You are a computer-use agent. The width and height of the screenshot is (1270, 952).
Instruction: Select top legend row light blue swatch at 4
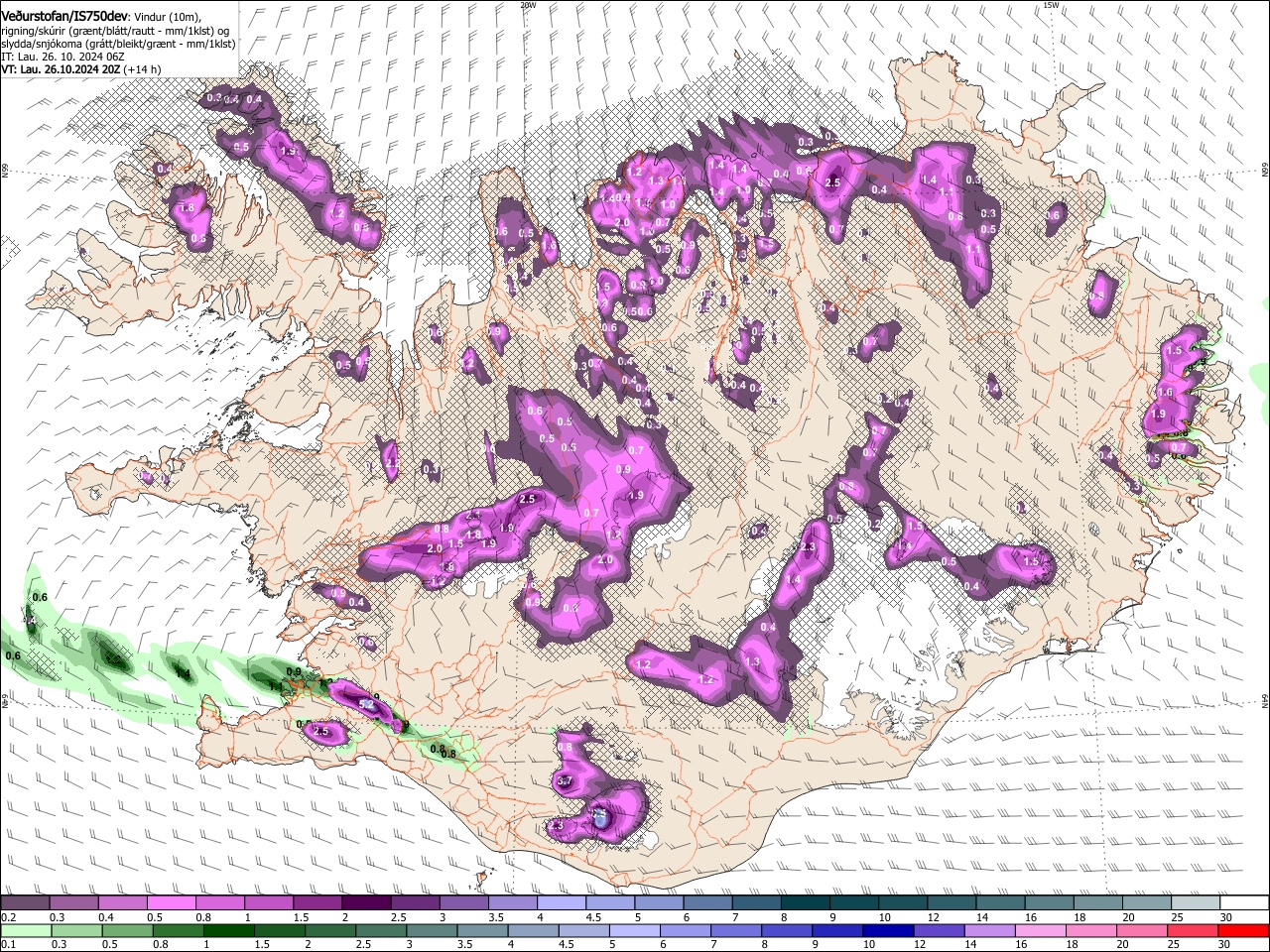click(562, 903)
